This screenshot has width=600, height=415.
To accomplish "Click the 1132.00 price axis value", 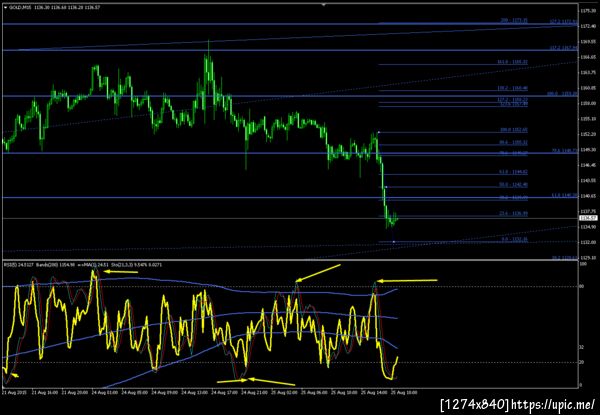I will point(588,242).
